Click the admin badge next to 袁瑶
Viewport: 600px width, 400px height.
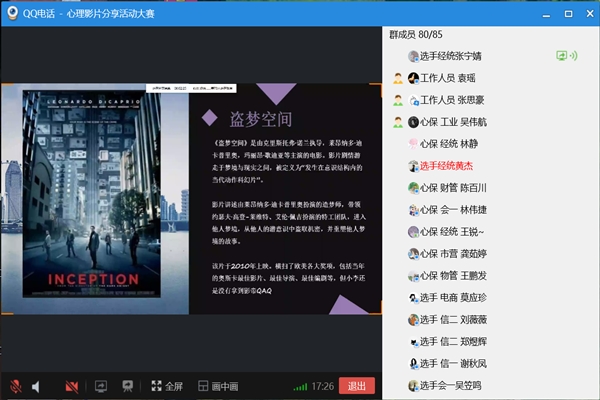398,78
